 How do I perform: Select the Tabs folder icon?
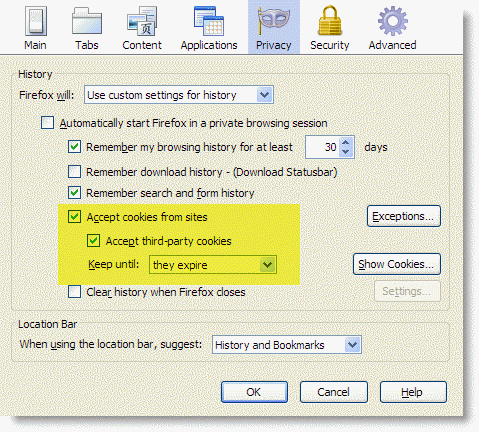point(87,21)
